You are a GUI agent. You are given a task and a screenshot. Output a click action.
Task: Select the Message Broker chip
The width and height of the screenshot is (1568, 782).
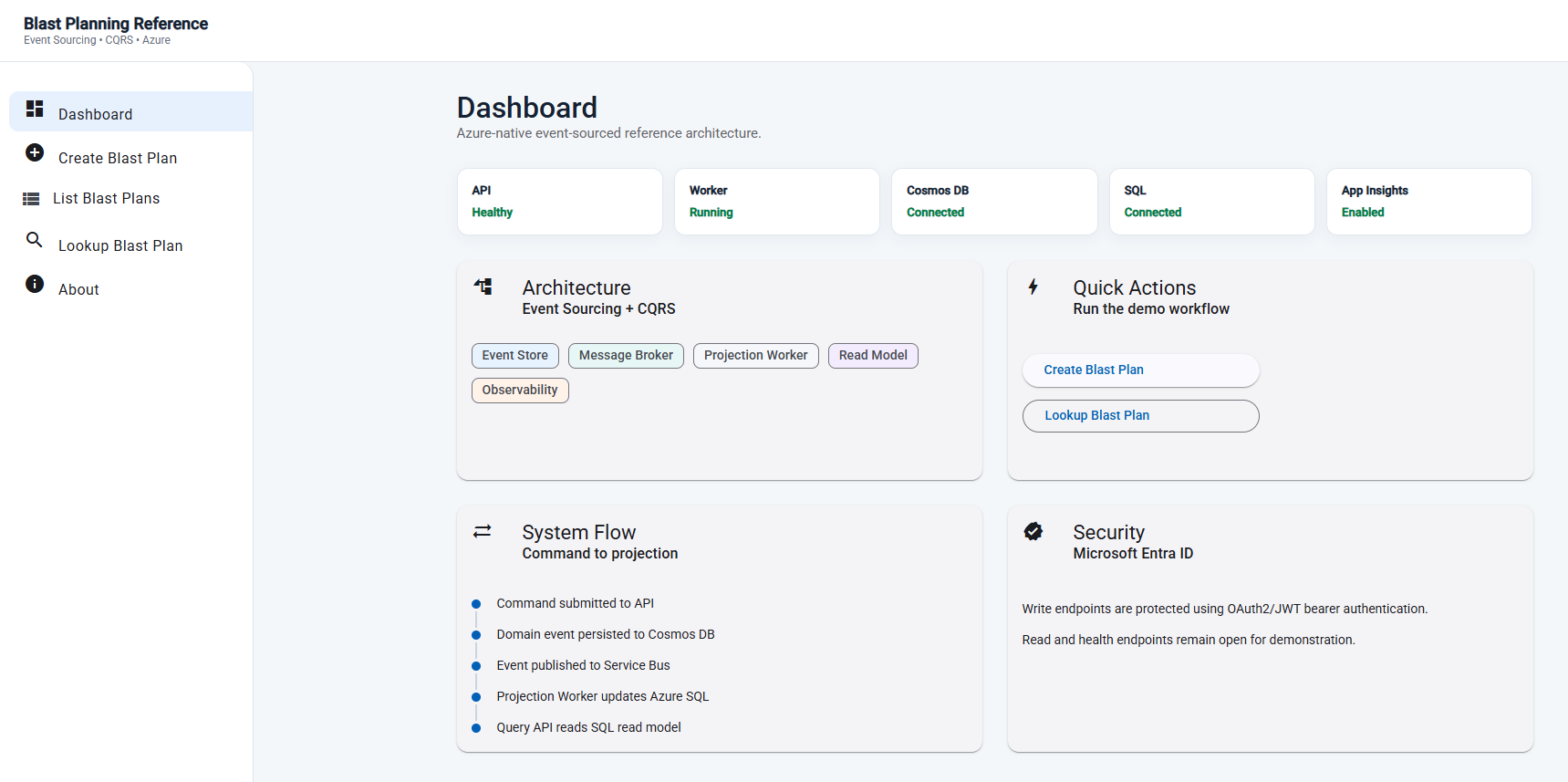[626, 356]
